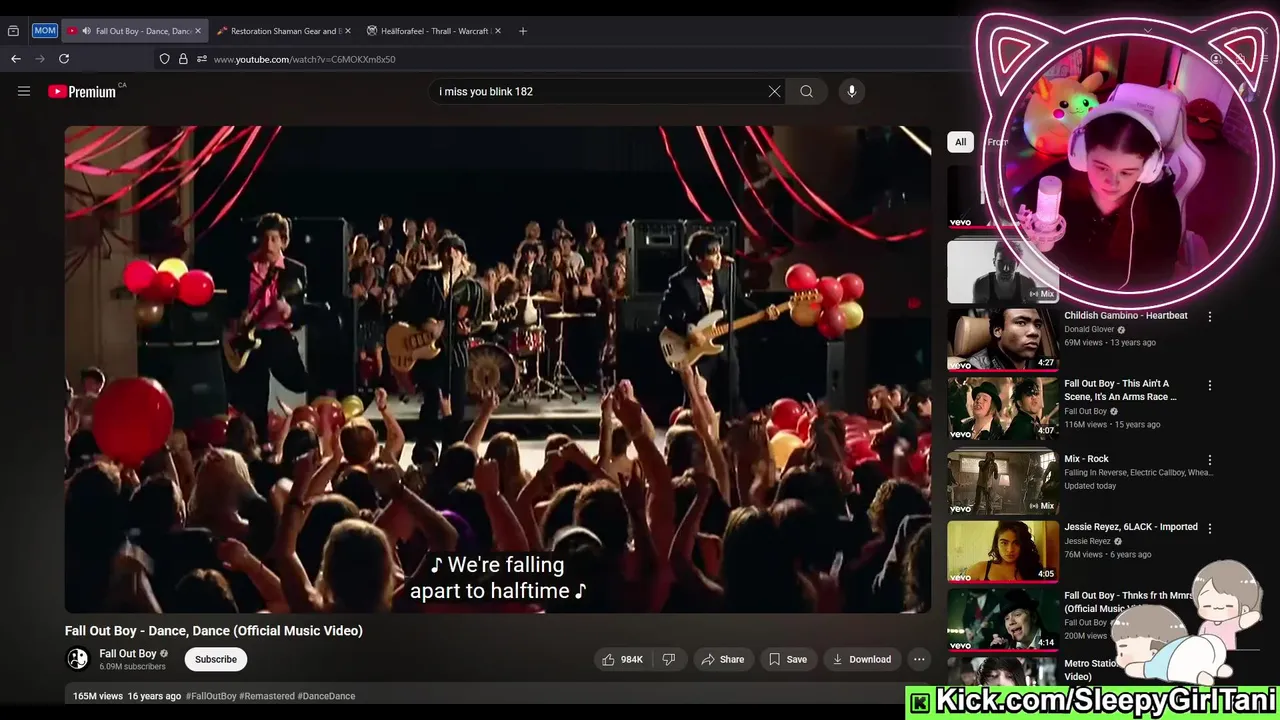Image resolution: width=1280 pixels, height=720 pixels.
Task: Open Fall Out Boy channel avatar
Action: point(77,659)
